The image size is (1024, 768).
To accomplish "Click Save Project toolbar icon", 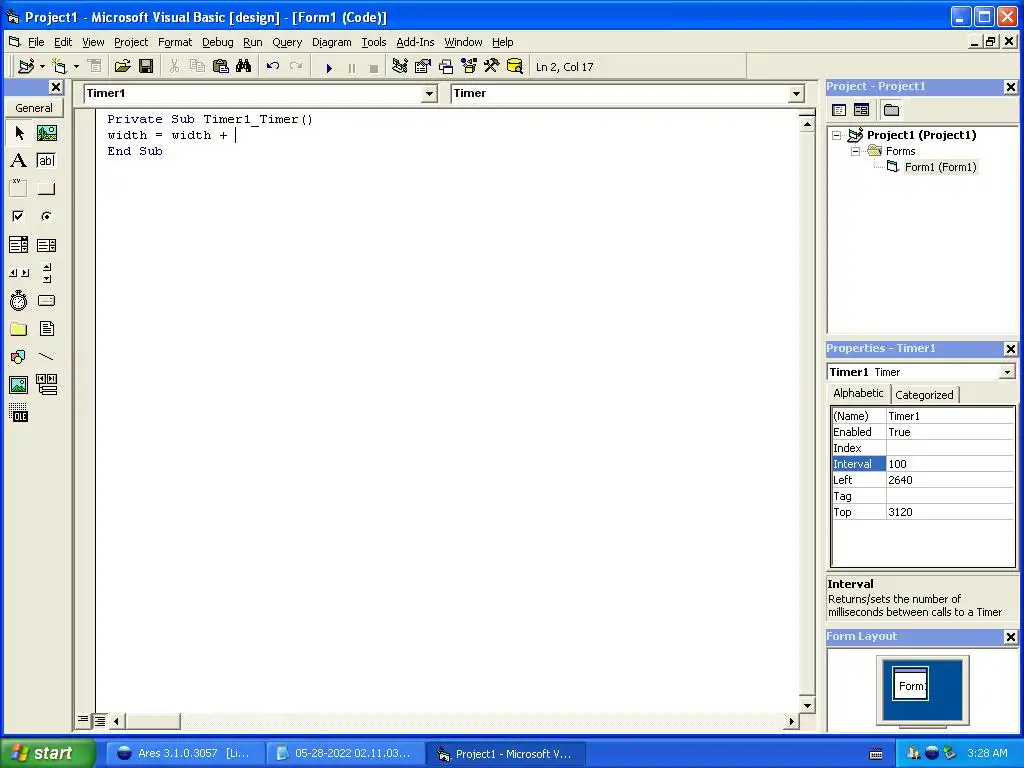I will (146, 66).
